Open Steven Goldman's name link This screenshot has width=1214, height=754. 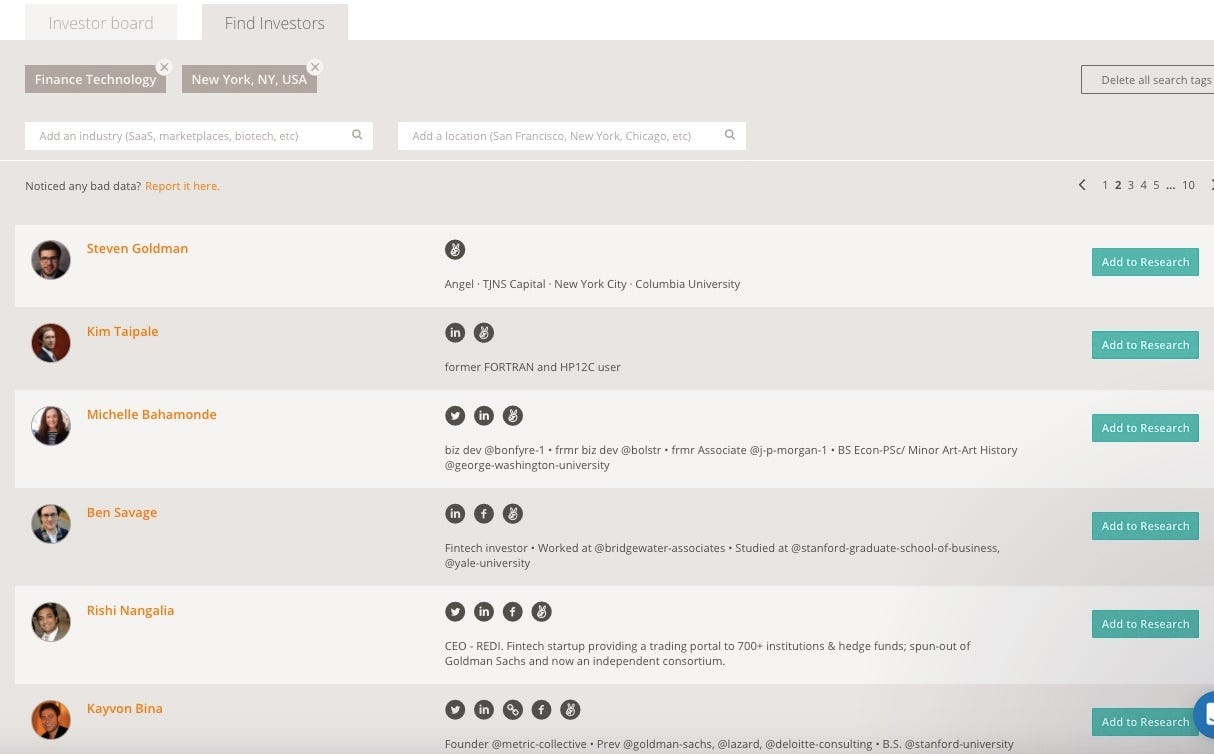click(x=137, y=248)
